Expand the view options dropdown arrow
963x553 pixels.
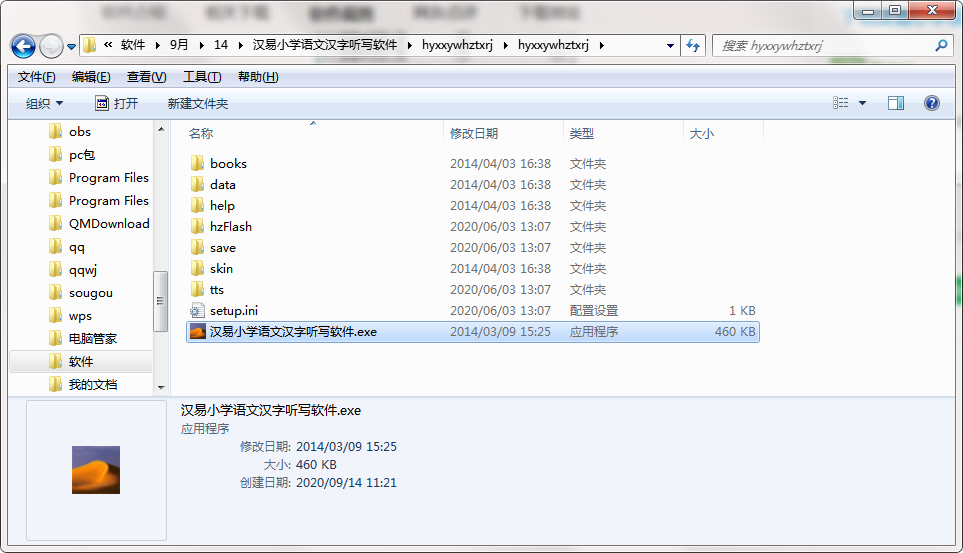(862, 103)
